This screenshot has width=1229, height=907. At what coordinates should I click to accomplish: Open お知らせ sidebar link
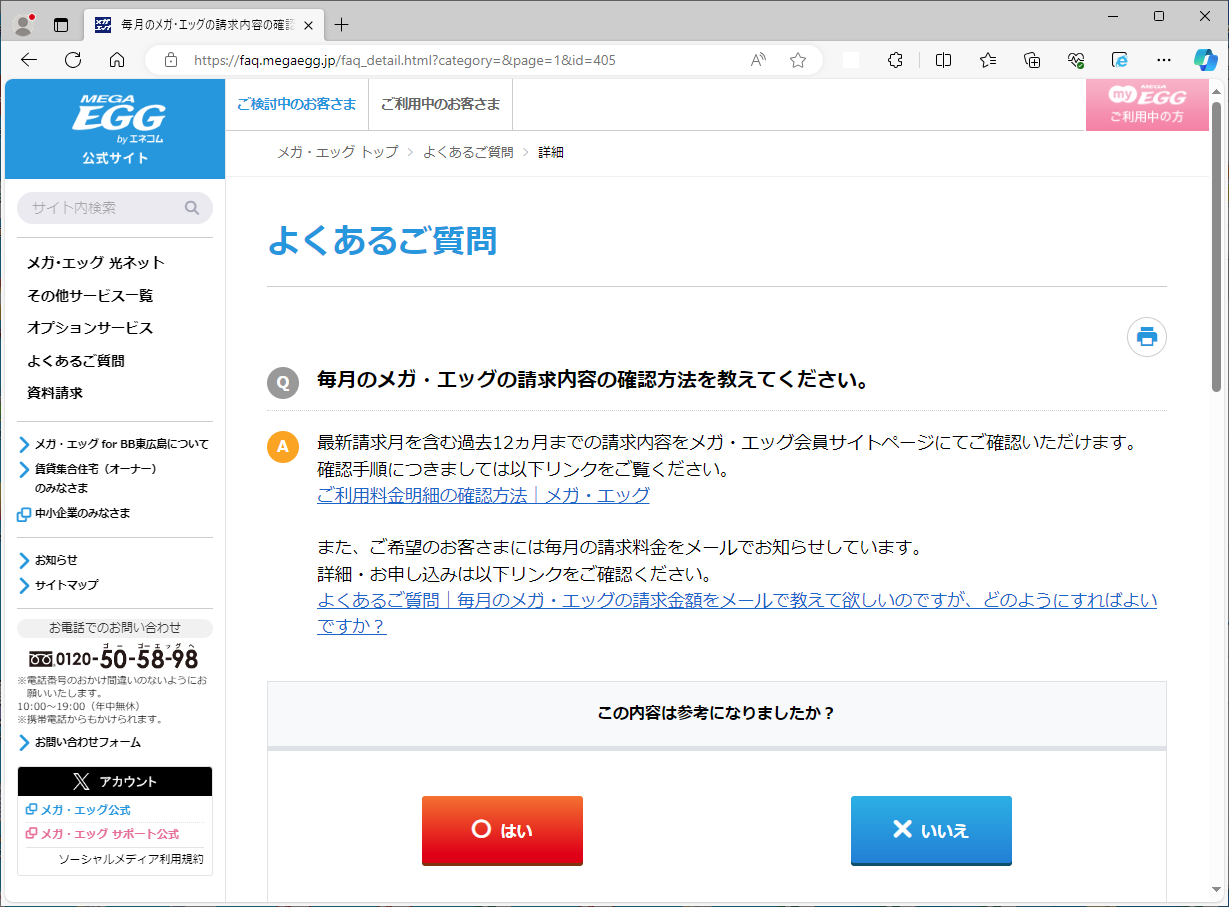[x=48, y=560]
